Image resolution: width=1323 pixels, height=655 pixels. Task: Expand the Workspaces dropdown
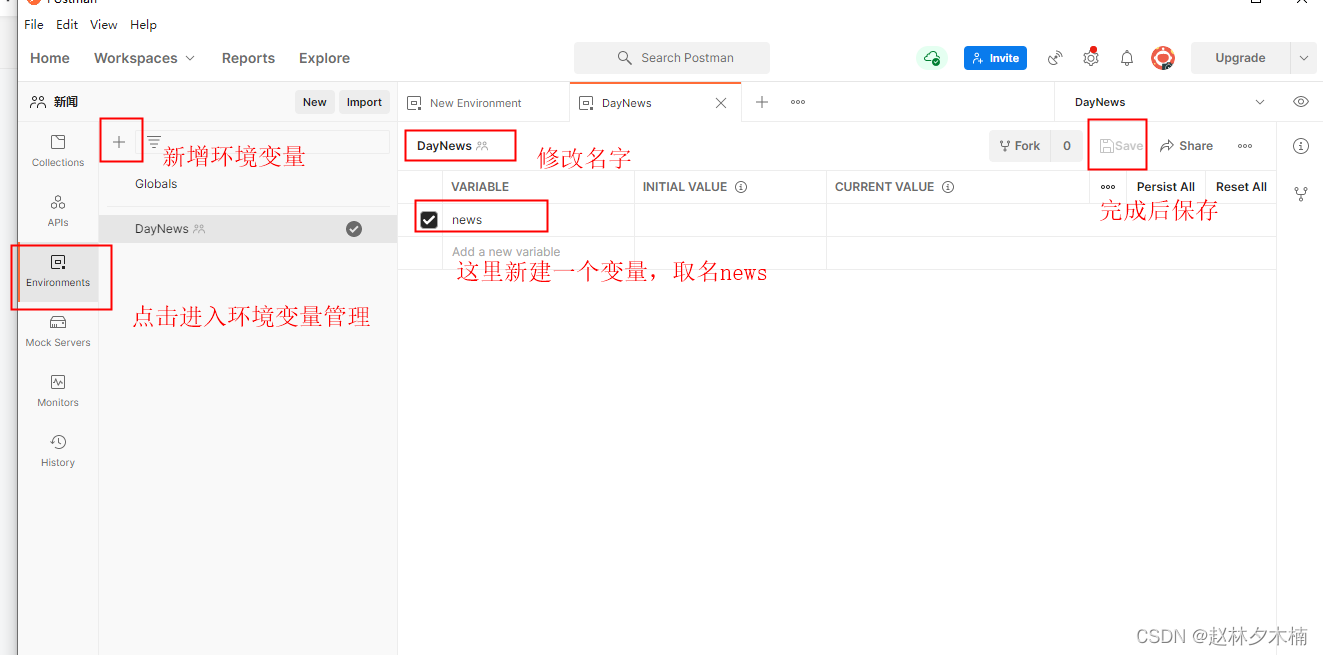[x=145, y=58]
